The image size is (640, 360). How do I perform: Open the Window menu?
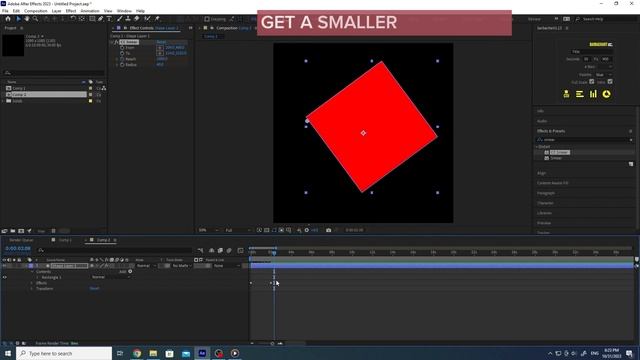(124, 11)
